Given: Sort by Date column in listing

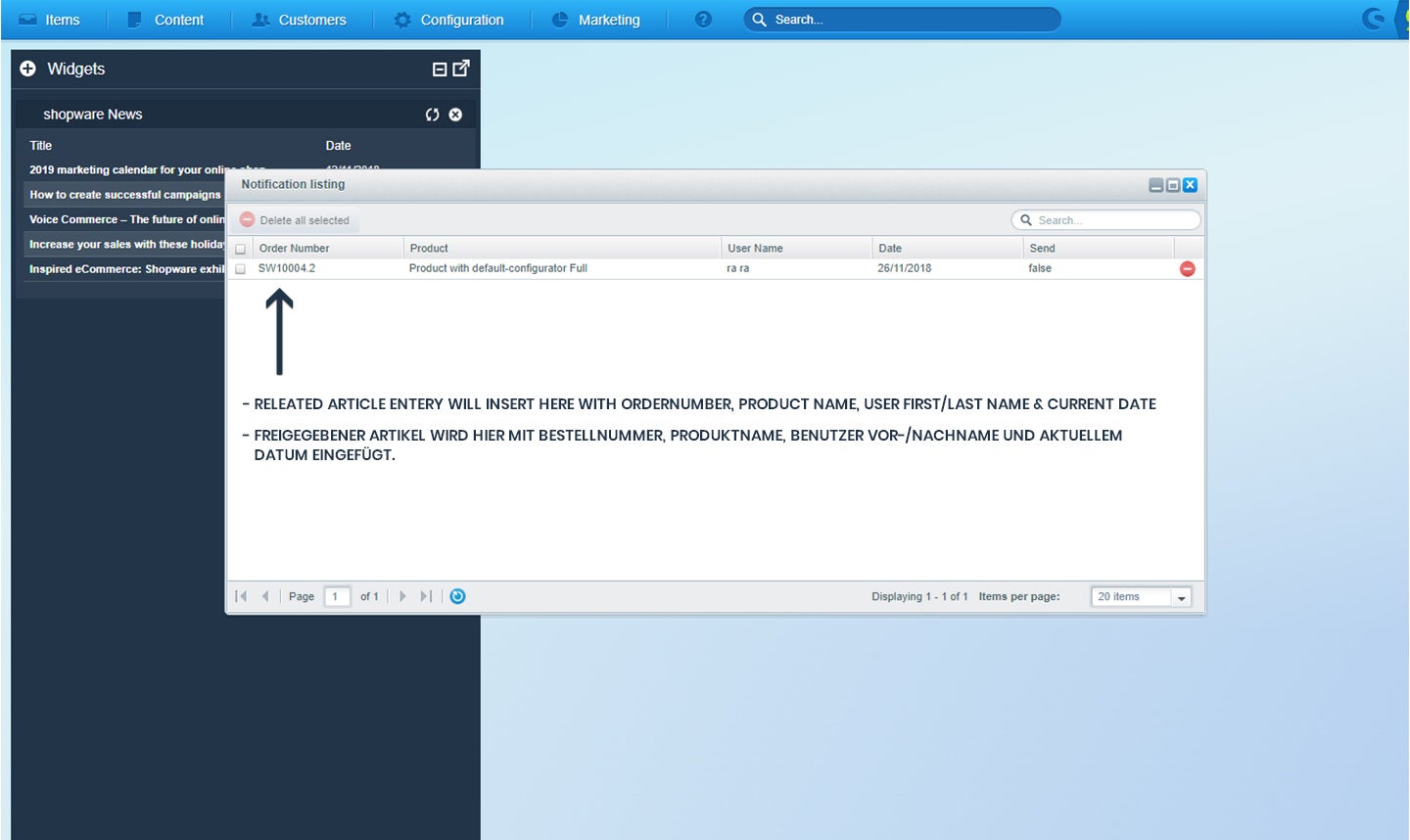Looking at the screenshot, I should [947, 249].
